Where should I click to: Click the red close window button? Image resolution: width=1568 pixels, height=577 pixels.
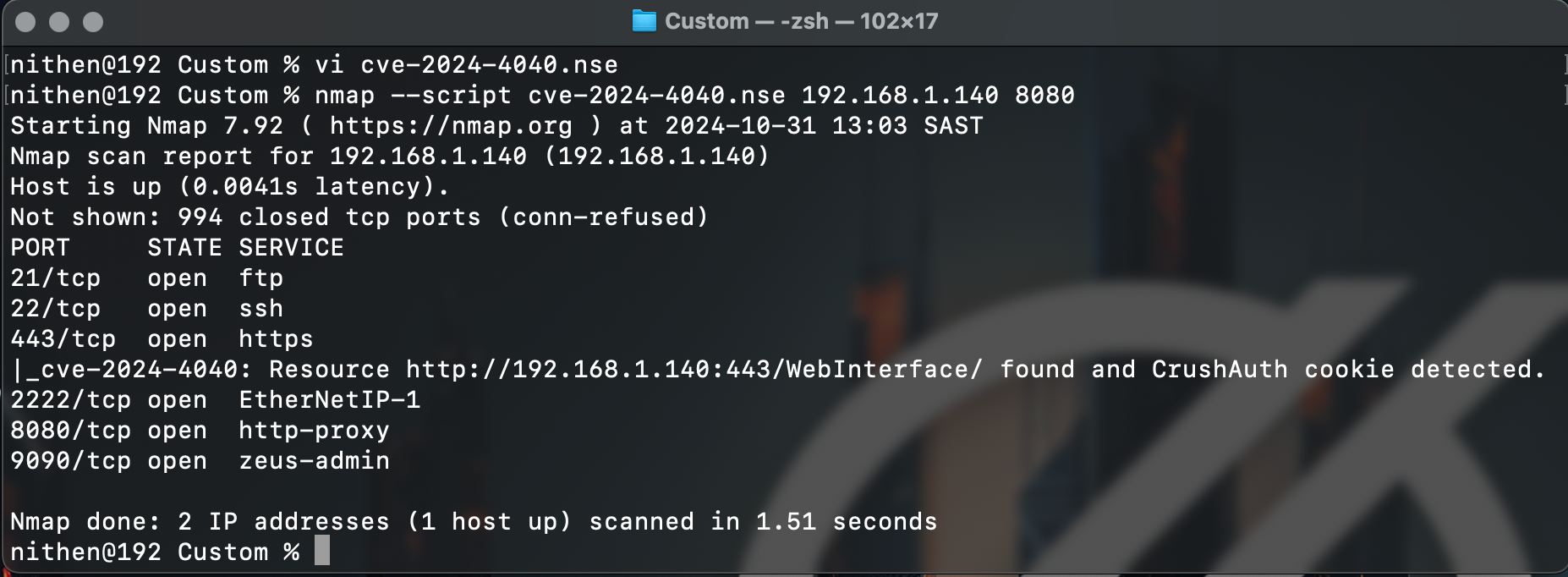pos(25,22)
